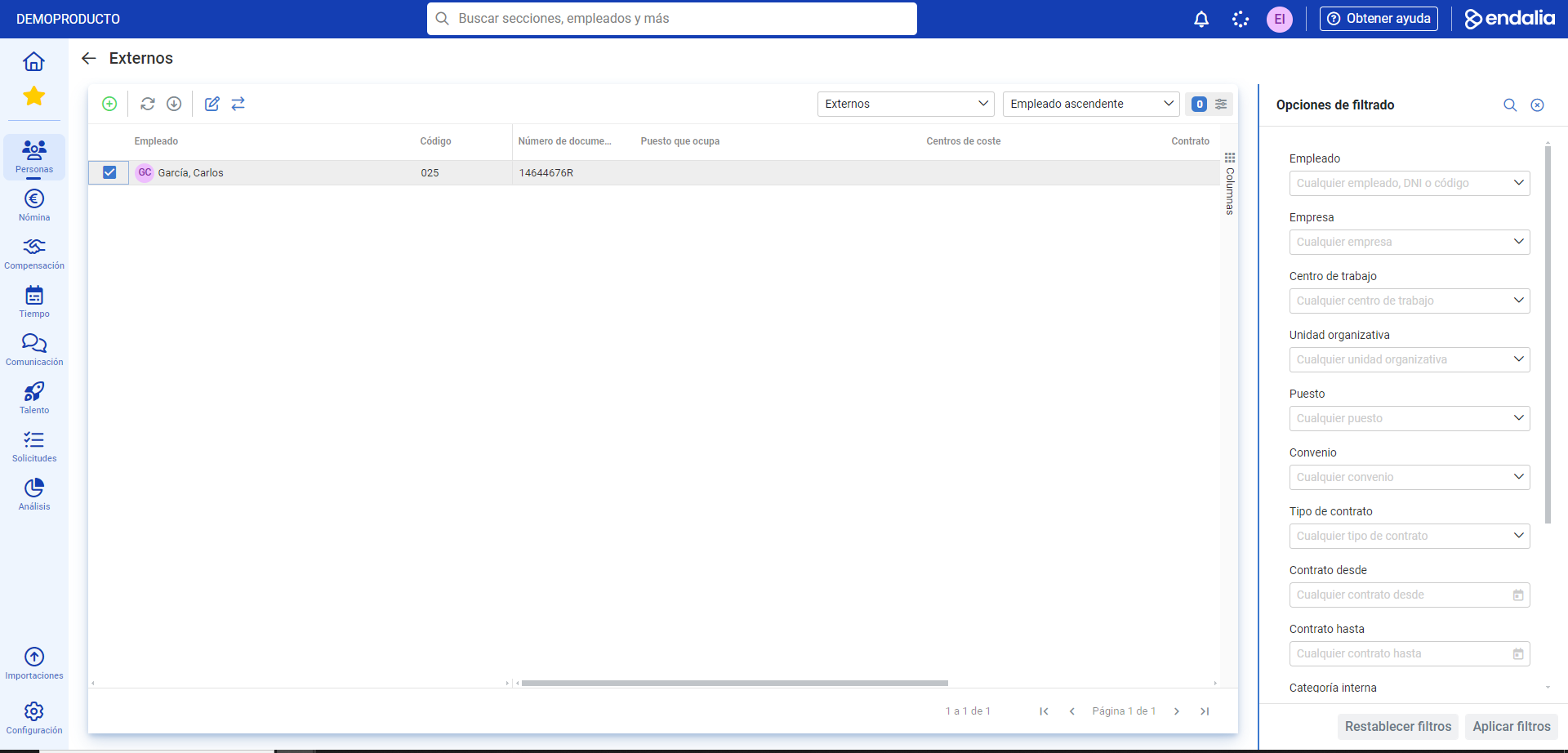The width and height of the screenshot is (1568, 753).
Task: Expand the Unidad organizativa filter dropdown
Action: tap(1410, 359)
